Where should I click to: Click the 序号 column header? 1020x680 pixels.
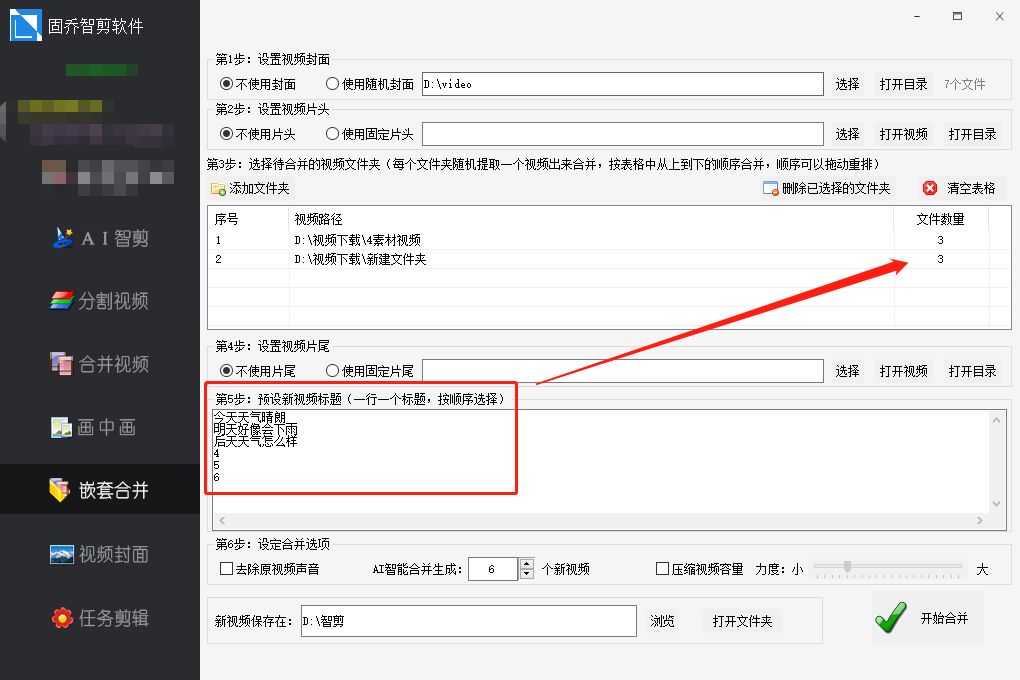[248, 219]
